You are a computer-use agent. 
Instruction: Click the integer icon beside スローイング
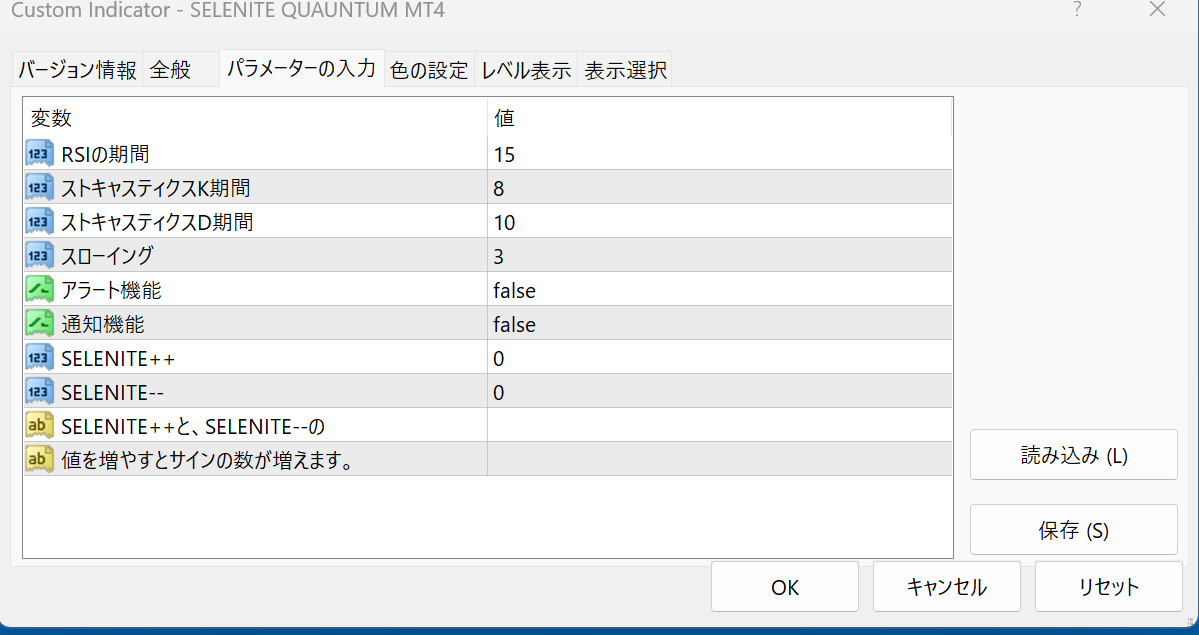40,256
